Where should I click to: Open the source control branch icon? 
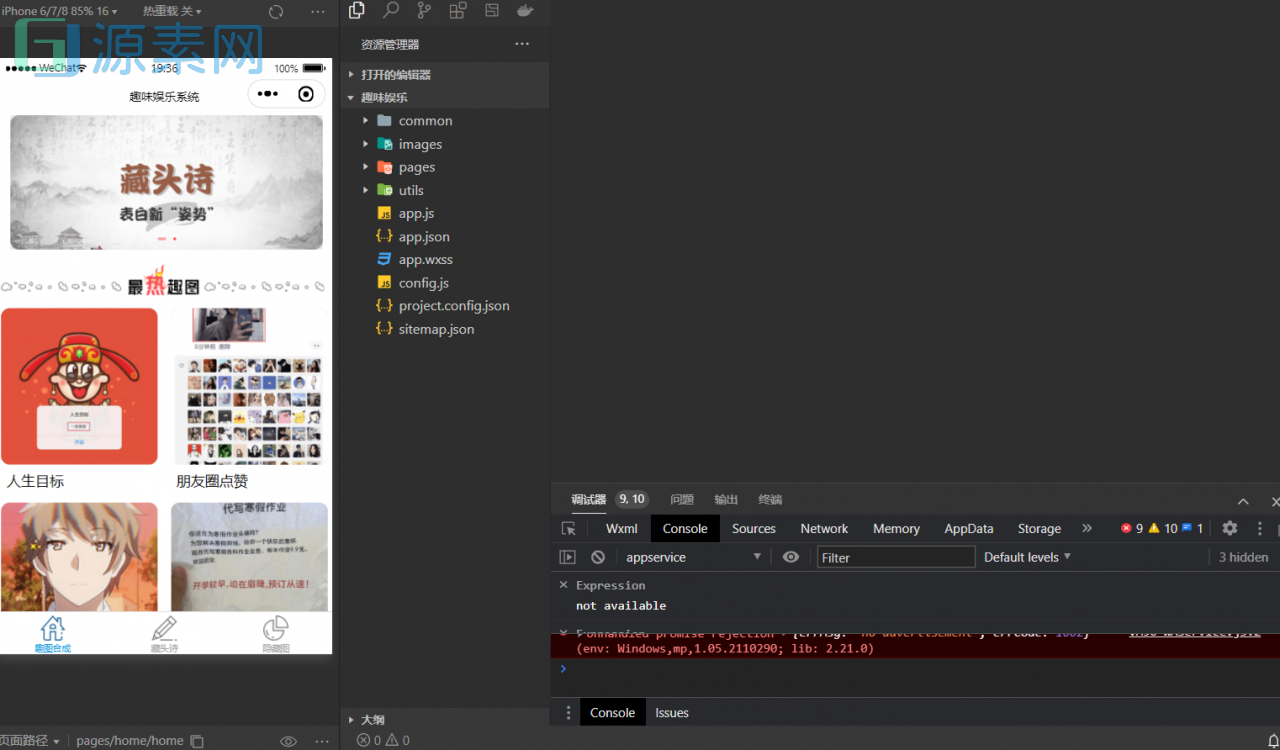424,11
